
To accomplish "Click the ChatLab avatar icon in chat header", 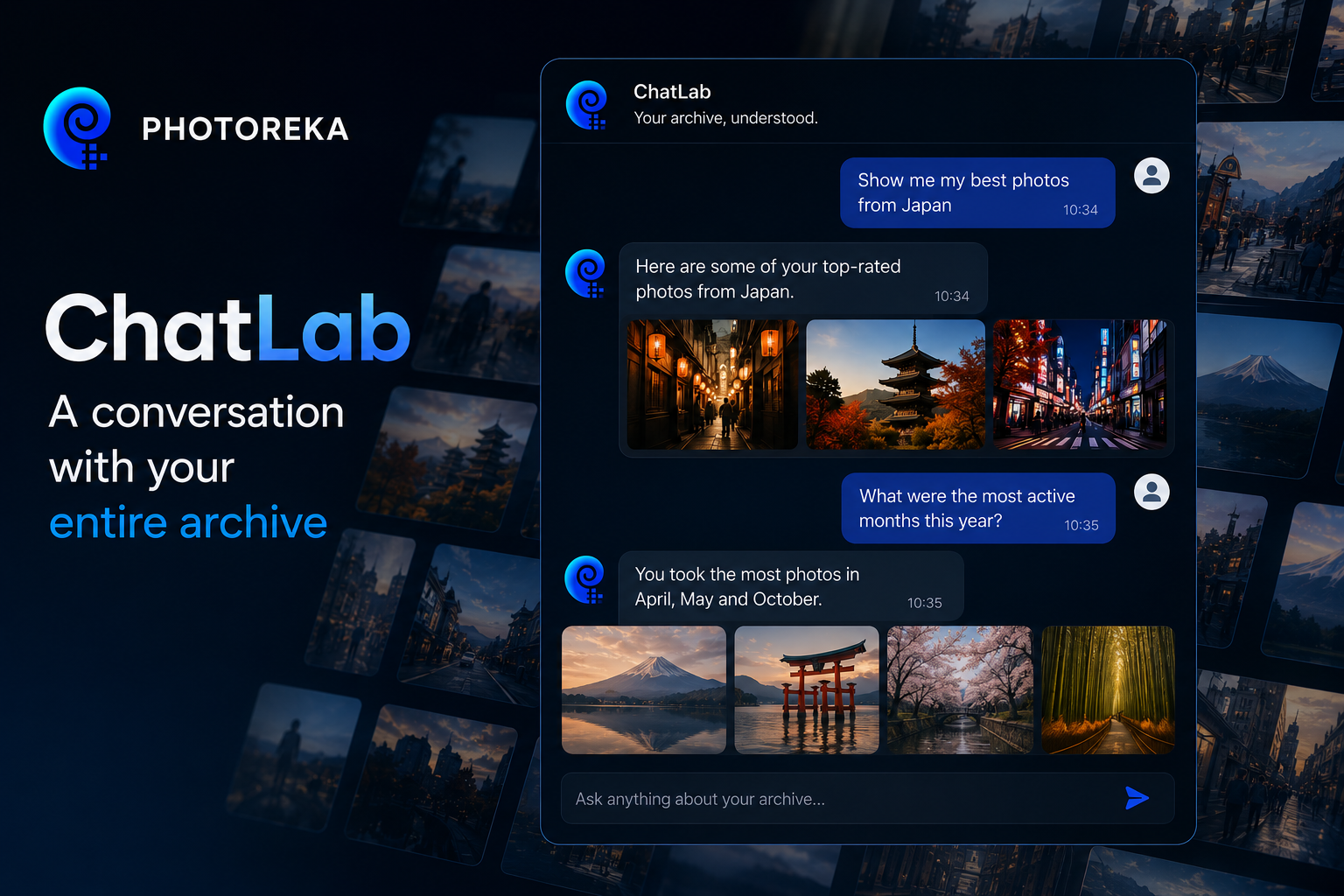I will tap(587, 105).
